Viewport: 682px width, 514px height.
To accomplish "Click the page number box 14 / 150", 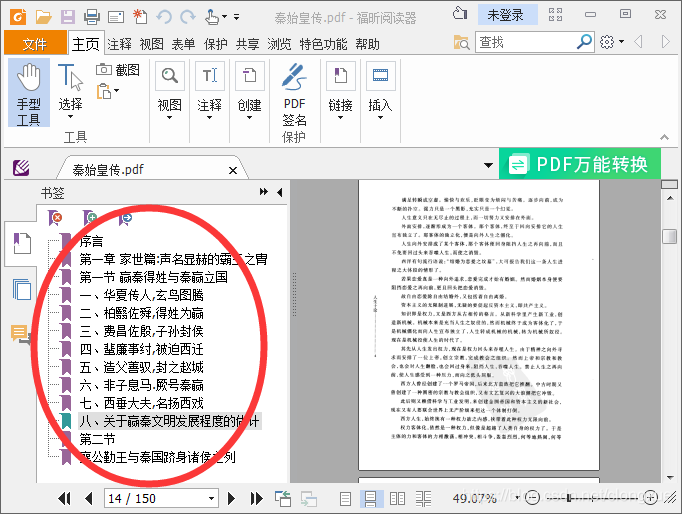I will (x=161, y=498).
